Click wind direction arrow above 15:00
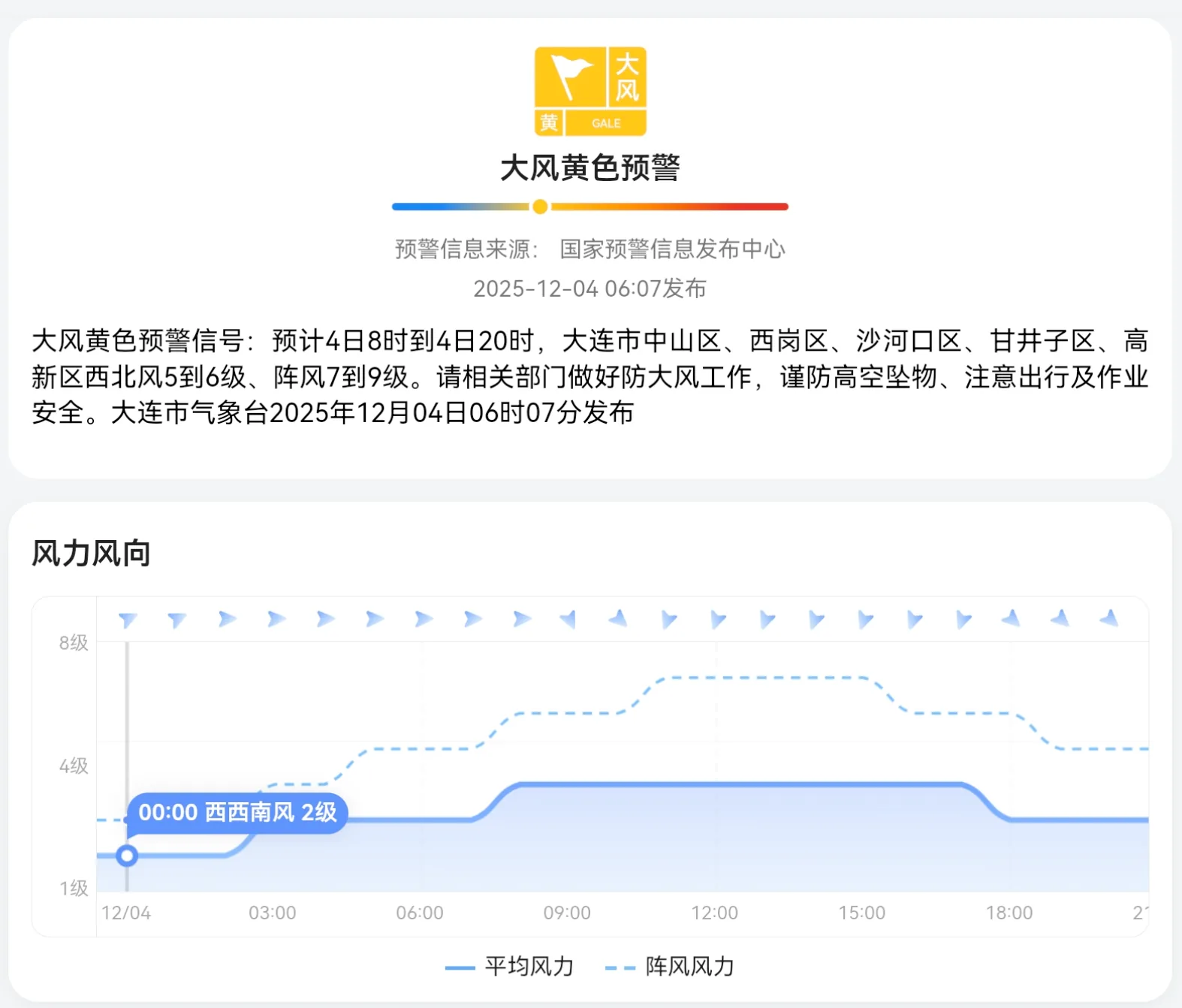Image resolution: width=1182 pixels, height=1008 pixels. pyautogui.click(x=865, y=620)
